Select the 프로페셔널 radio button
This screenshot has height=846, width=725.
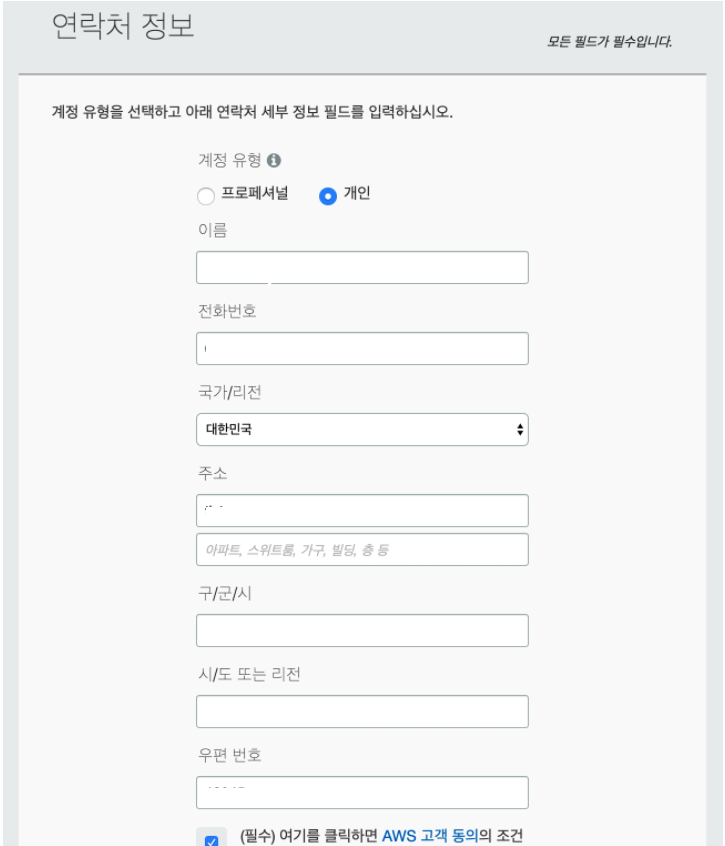[x=203, y=197]
